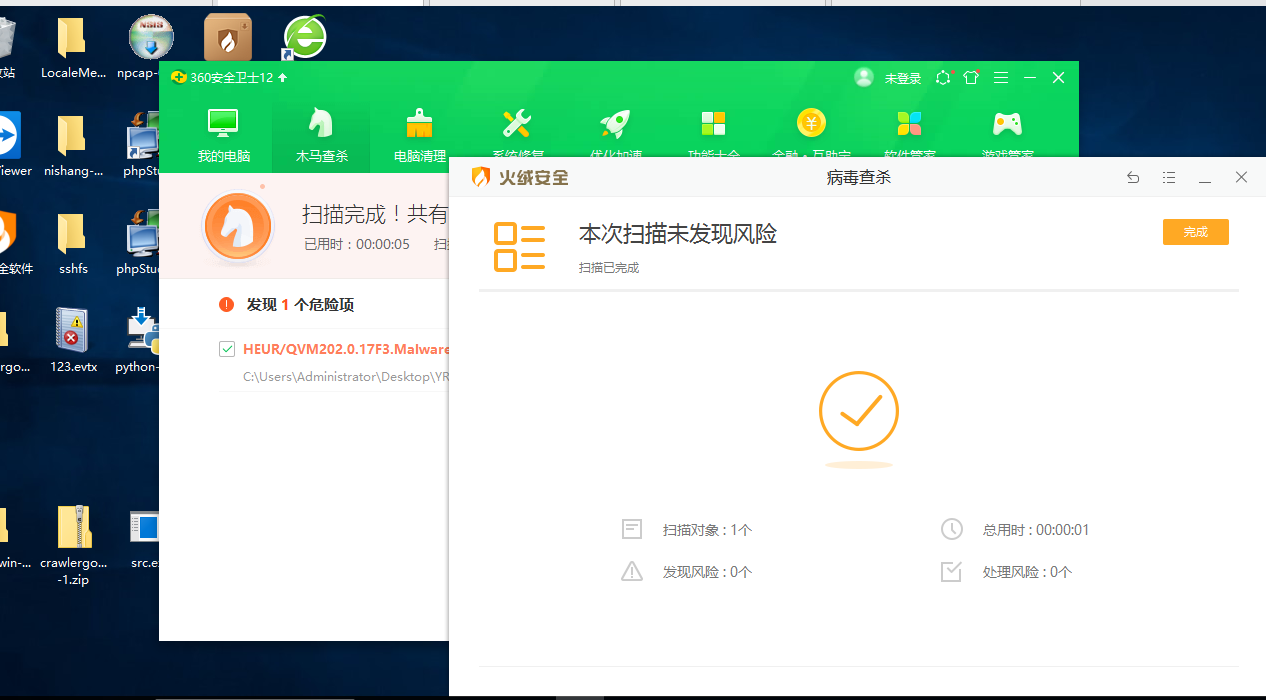Open the 360 notification hexagon icon
This screenshot has height=700, width=1266.
[x=943, y=77]
